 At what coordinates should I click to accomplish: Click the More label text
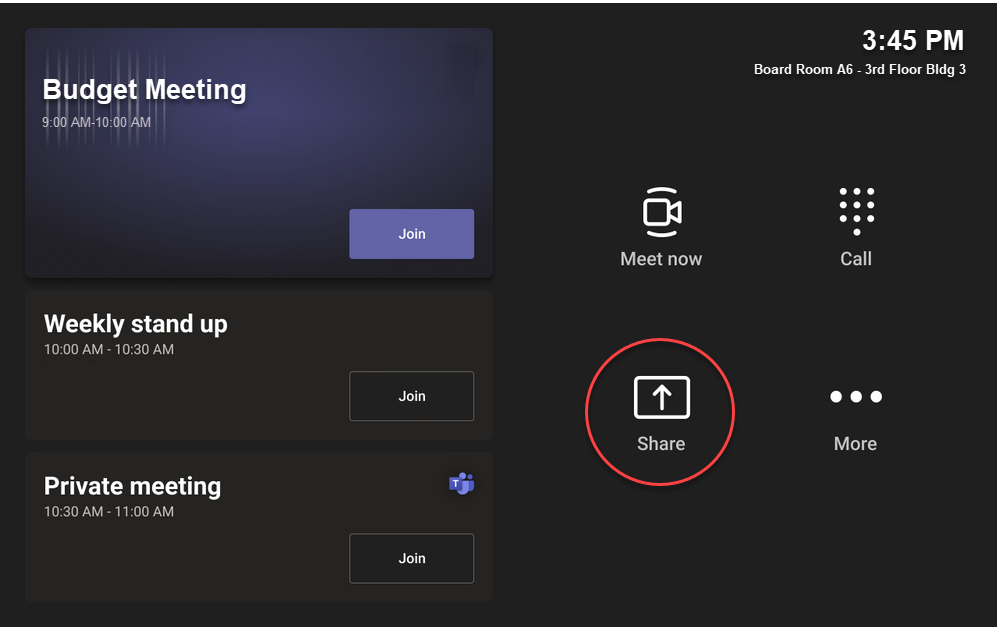855,443
